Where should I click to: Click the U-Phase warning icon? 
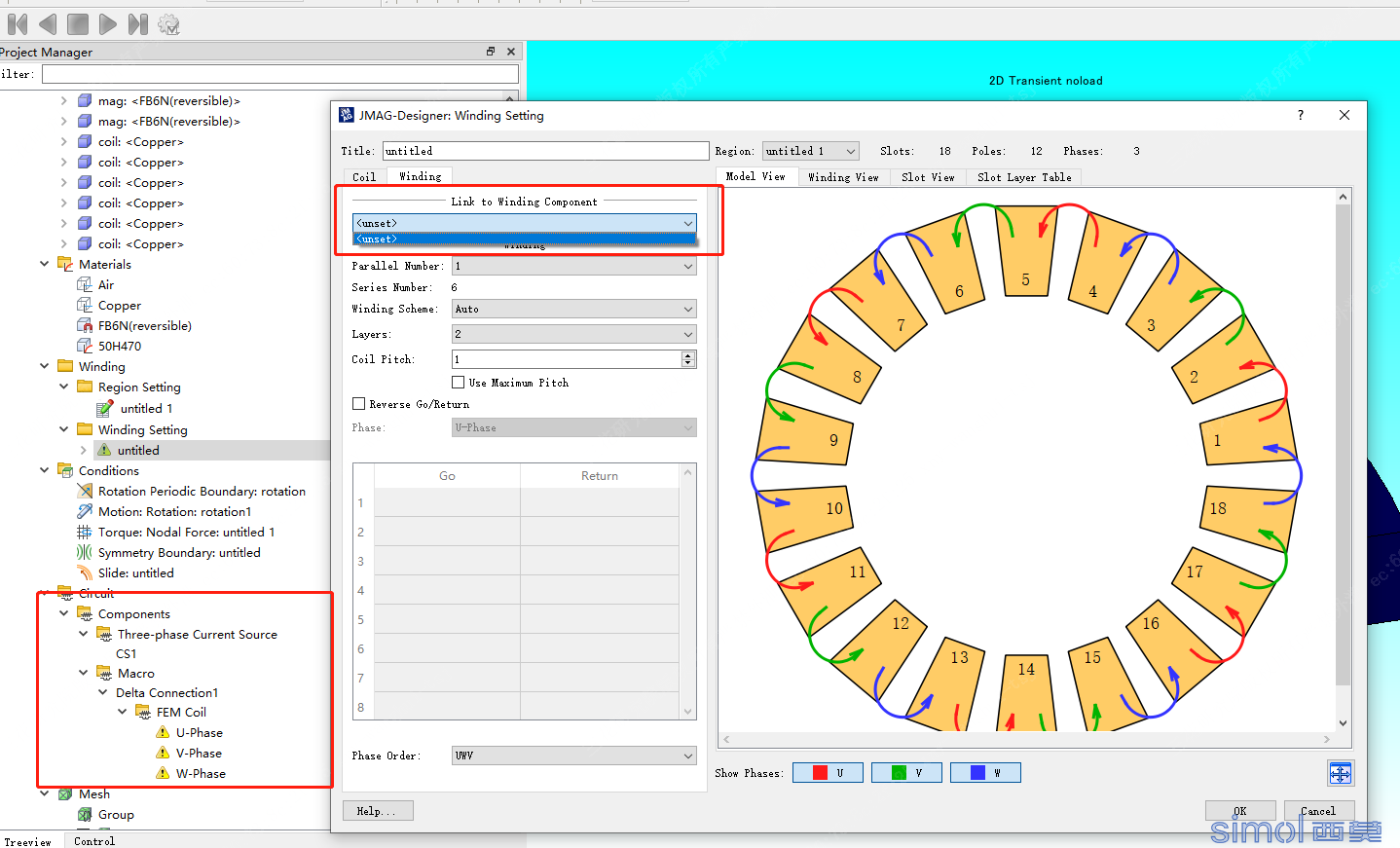tap(163, 732)
